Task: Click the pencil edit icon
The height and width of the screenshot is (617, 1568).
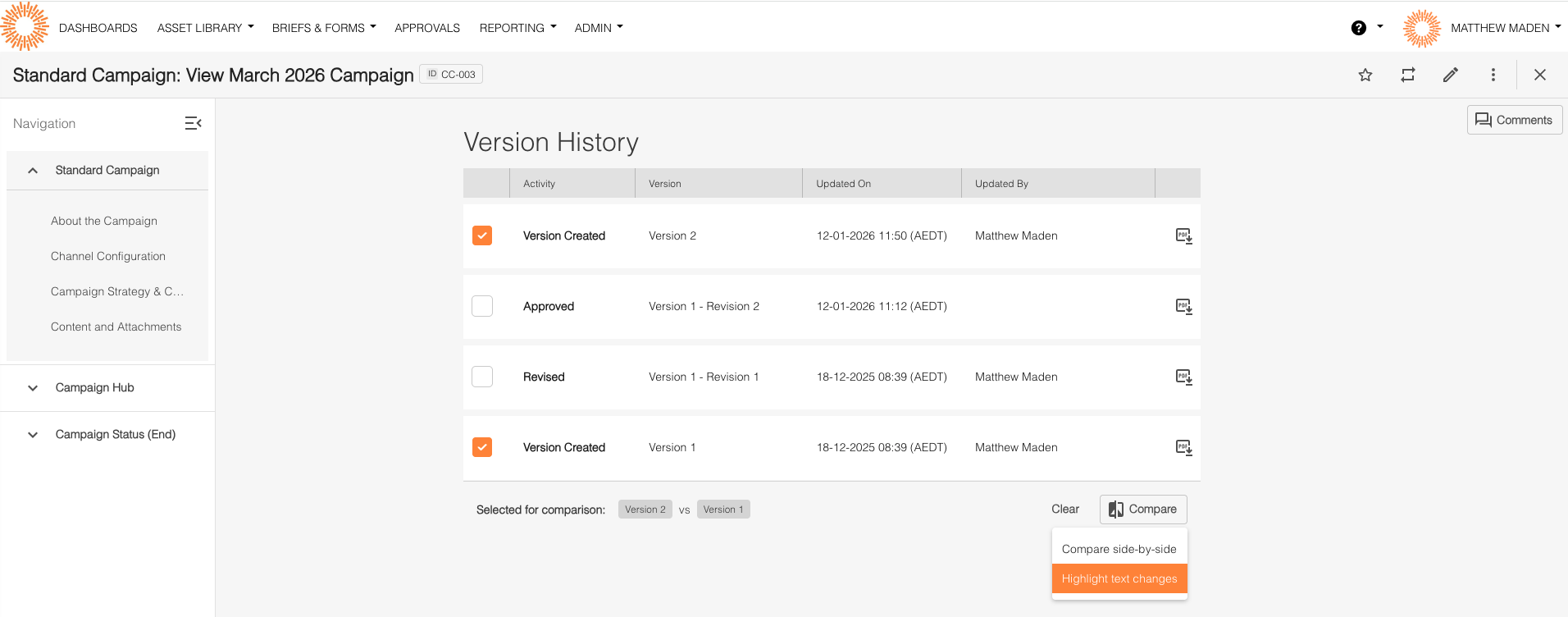Action: 1451,75
